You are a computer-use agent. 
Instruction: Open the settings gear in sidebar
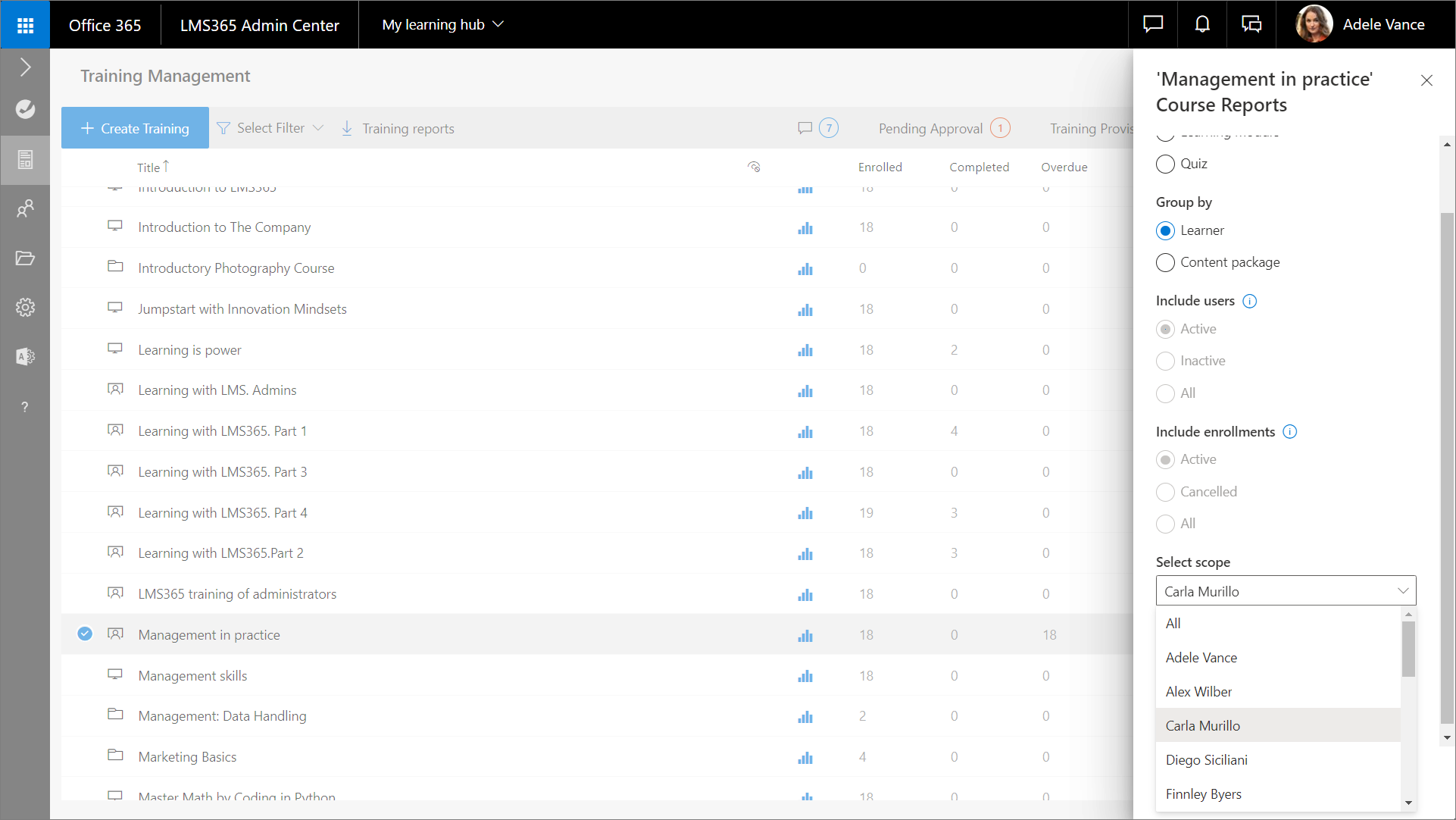pos(25,307)
